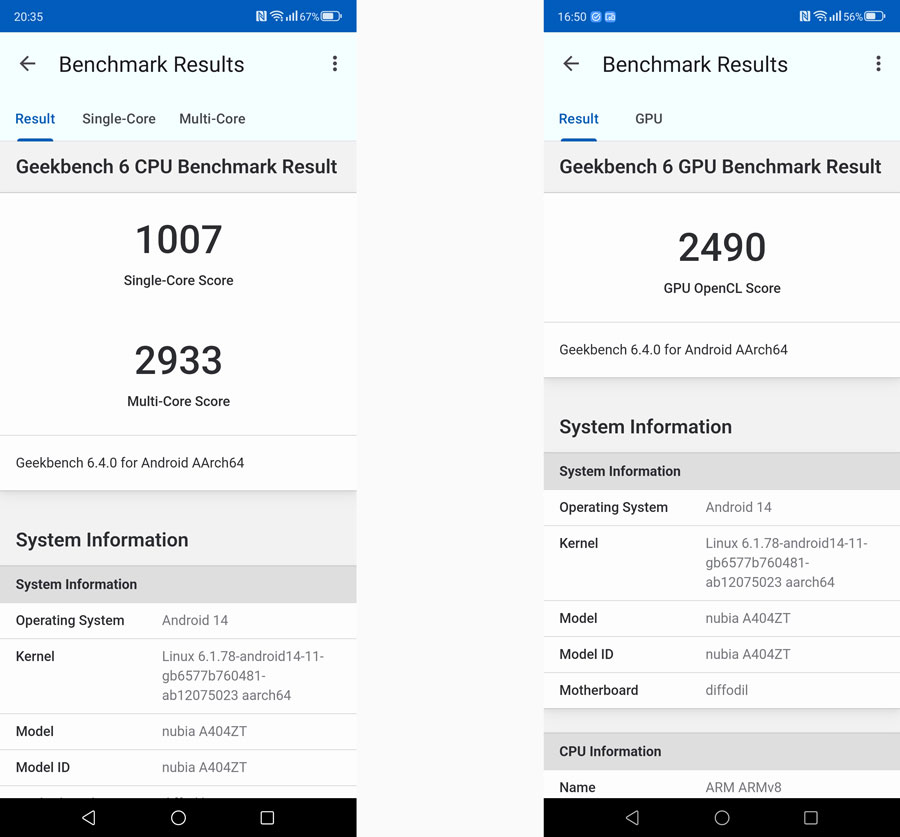Tap back arrow in CPU results screen
The image size is (900, 837).
point(28,64)
